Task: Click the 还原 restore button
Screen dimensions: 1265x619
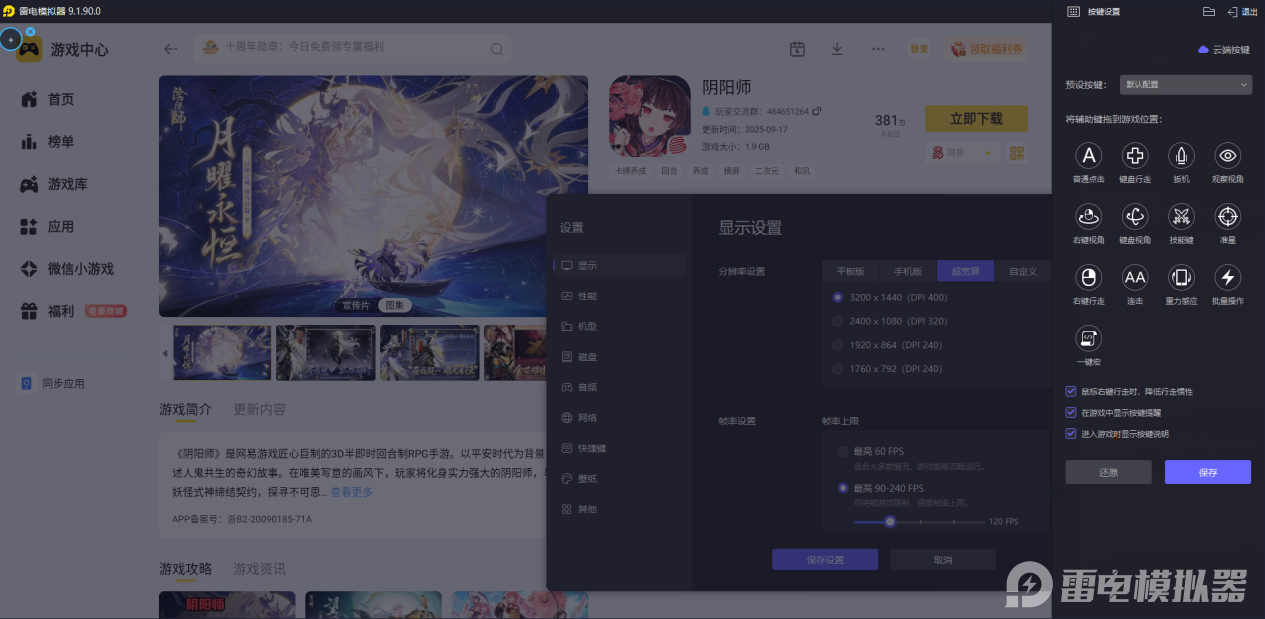Action: 1108,472
